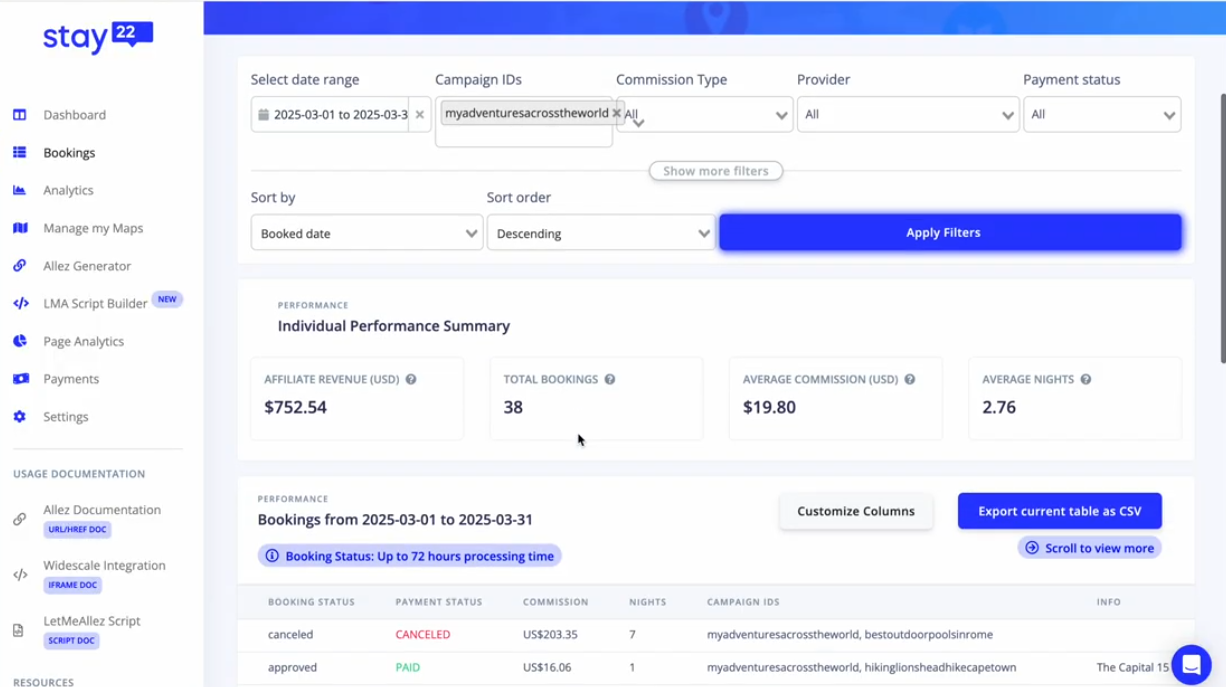Click Export current table as CSV
1226x687 pixels.
(1060, 511)
